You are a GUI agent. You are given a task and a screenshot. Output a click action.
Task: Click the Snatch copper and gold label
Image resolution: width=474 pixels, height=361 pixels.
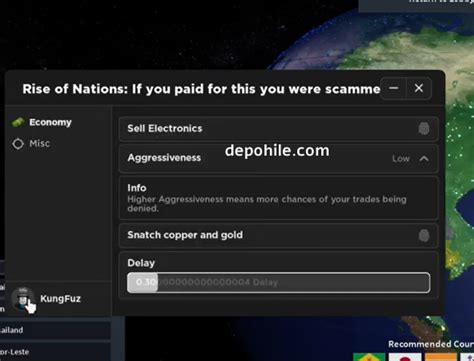(185, 235)
